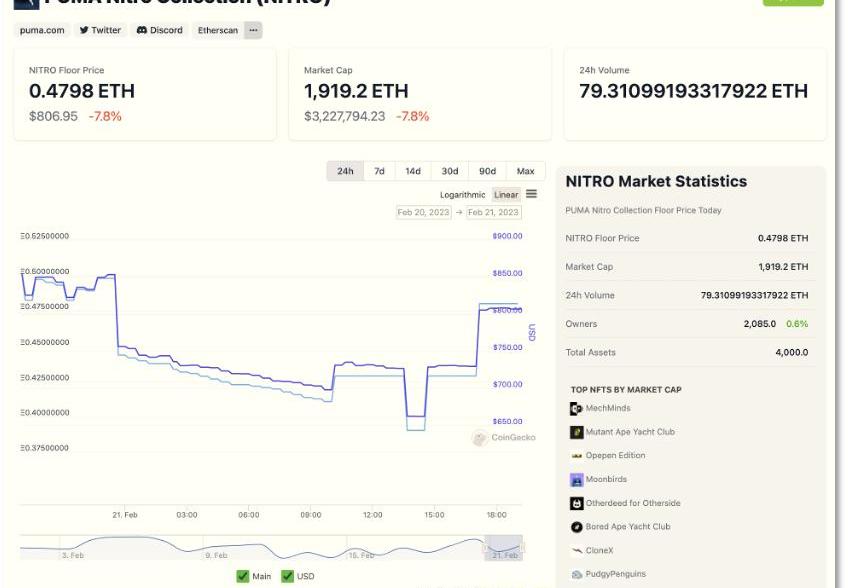The width and height of the screenshot is (848, 588).
Task: Click the Moonbirds collection icon
Action: [576, 480]
